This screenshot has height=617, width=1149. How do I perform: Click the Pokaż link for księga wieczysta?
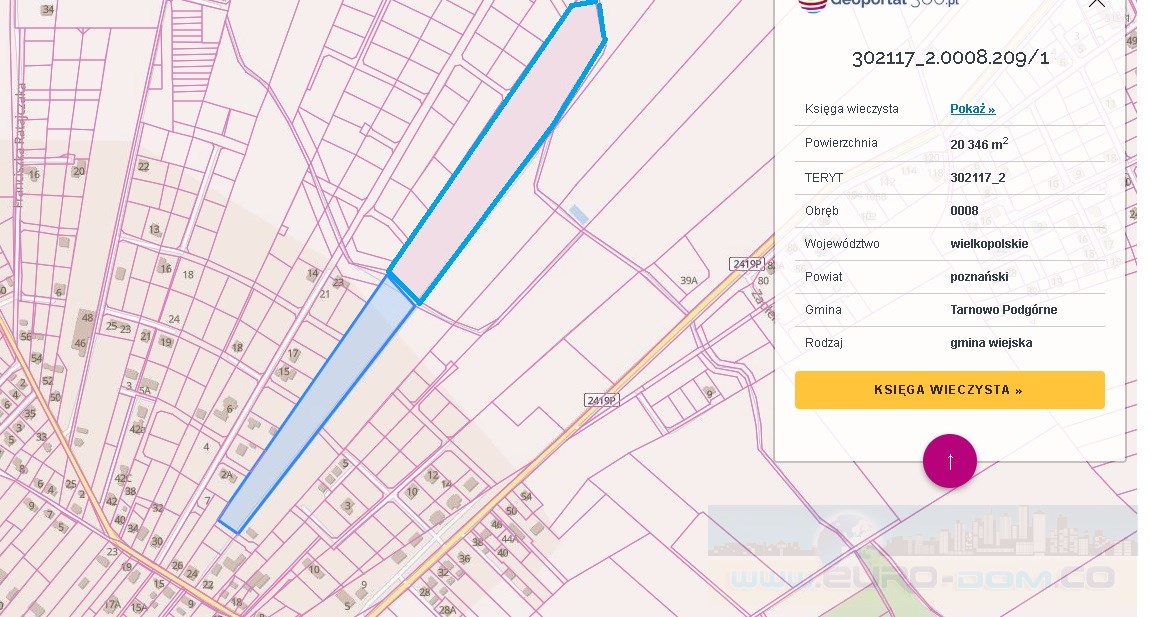click(972, 108)
